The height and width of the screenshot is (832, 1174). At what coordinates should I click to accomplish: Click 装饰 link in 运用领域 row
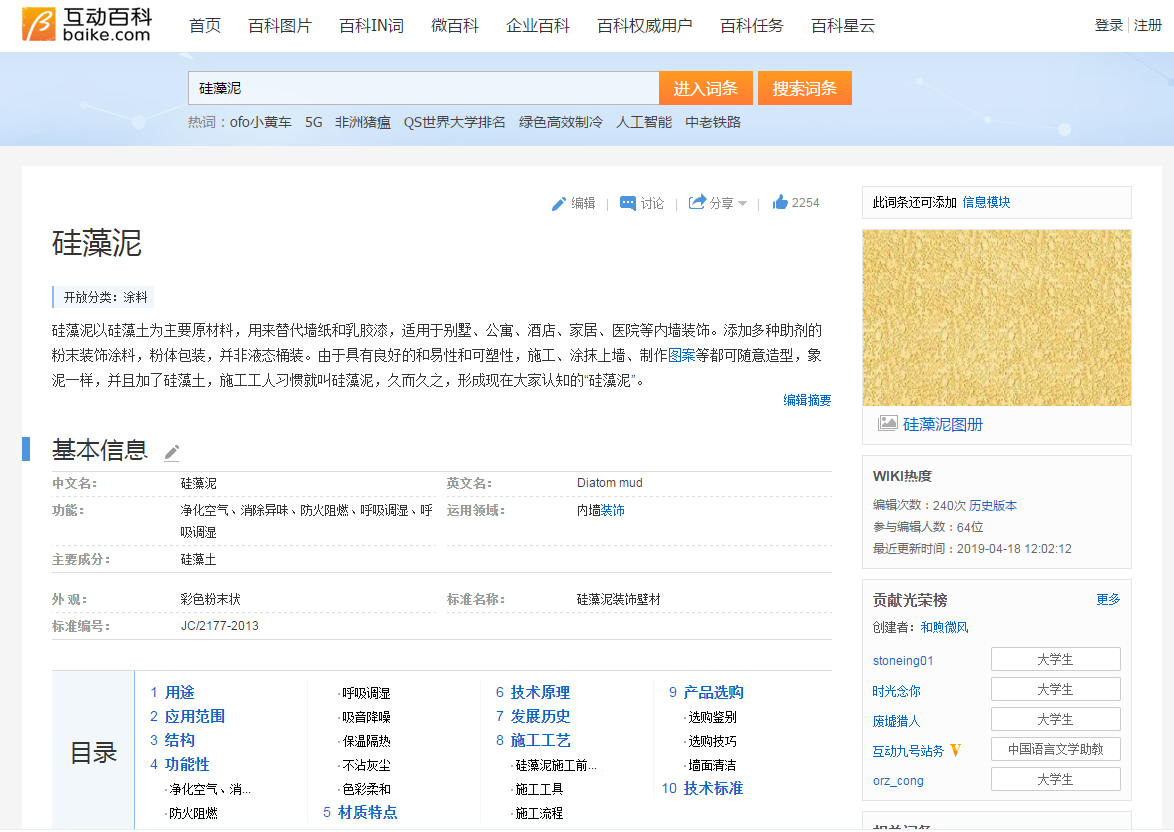pos(612,510)
